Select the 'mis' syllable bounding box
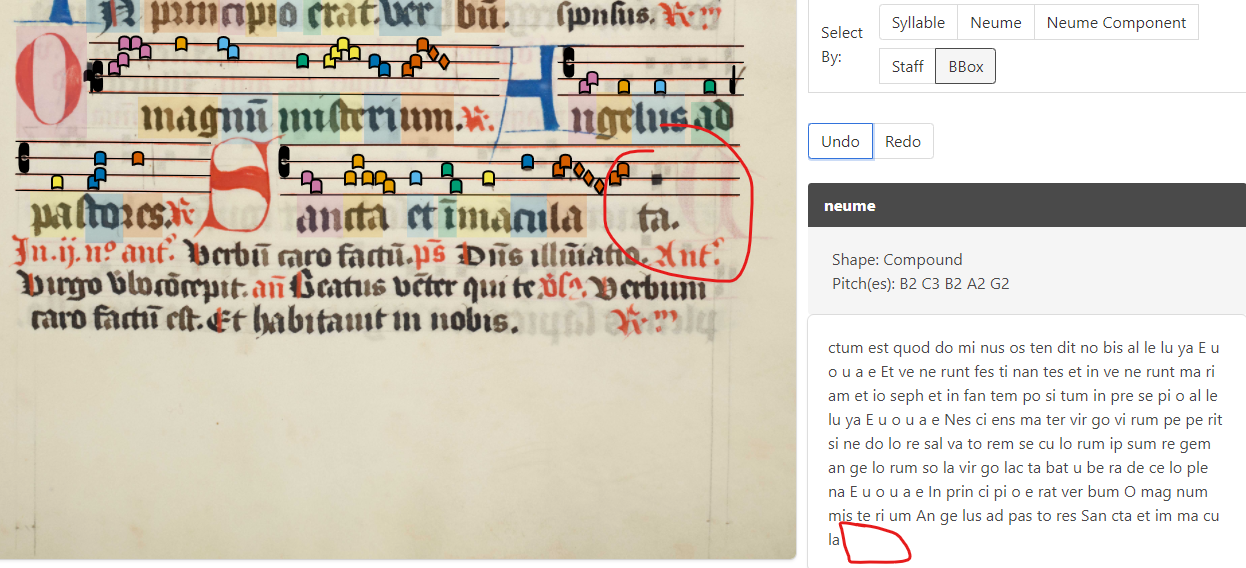 pyautogui.click(x=309, y=119)
